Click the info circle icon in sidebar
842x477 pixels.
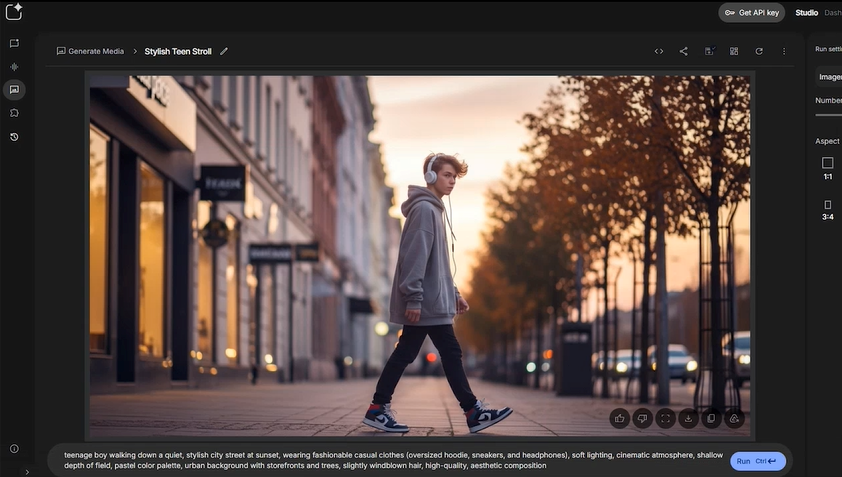(x=14, y=449)
